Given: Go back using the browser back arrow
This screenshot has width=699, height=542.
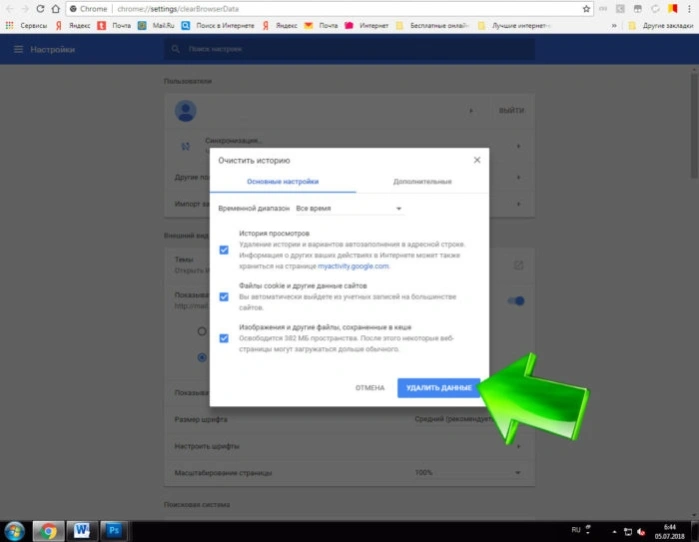Looking at the screenshot, I should (10, 9).
